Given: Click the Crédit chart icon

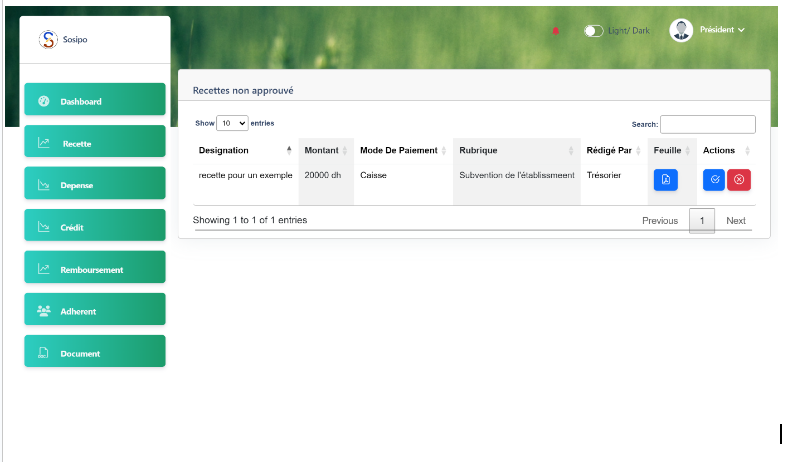Looking at the screenshot, I should pos(44,227).
